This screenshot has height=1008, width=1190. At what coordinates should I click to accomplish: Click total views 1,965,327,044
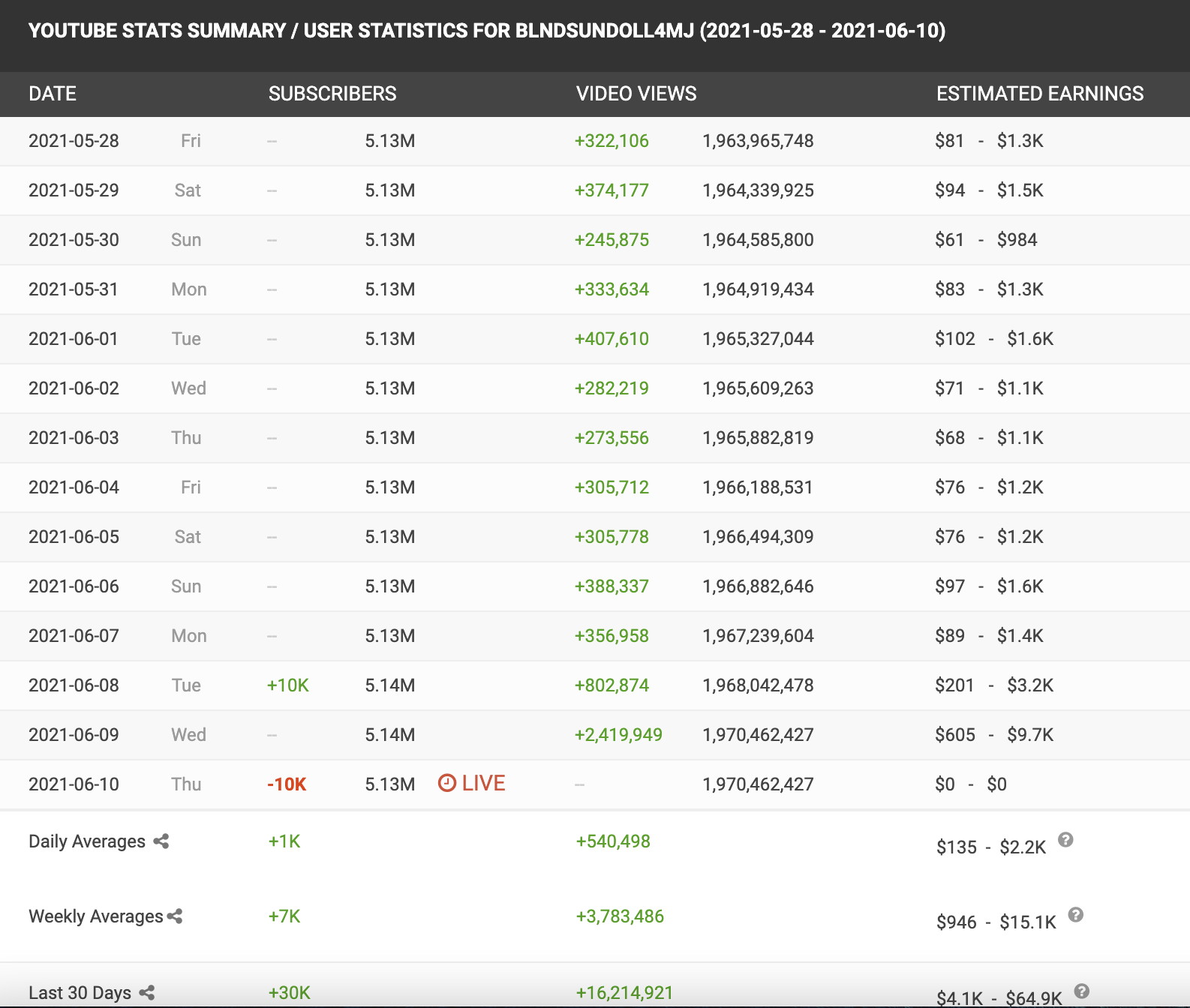[x=758, y=339]
